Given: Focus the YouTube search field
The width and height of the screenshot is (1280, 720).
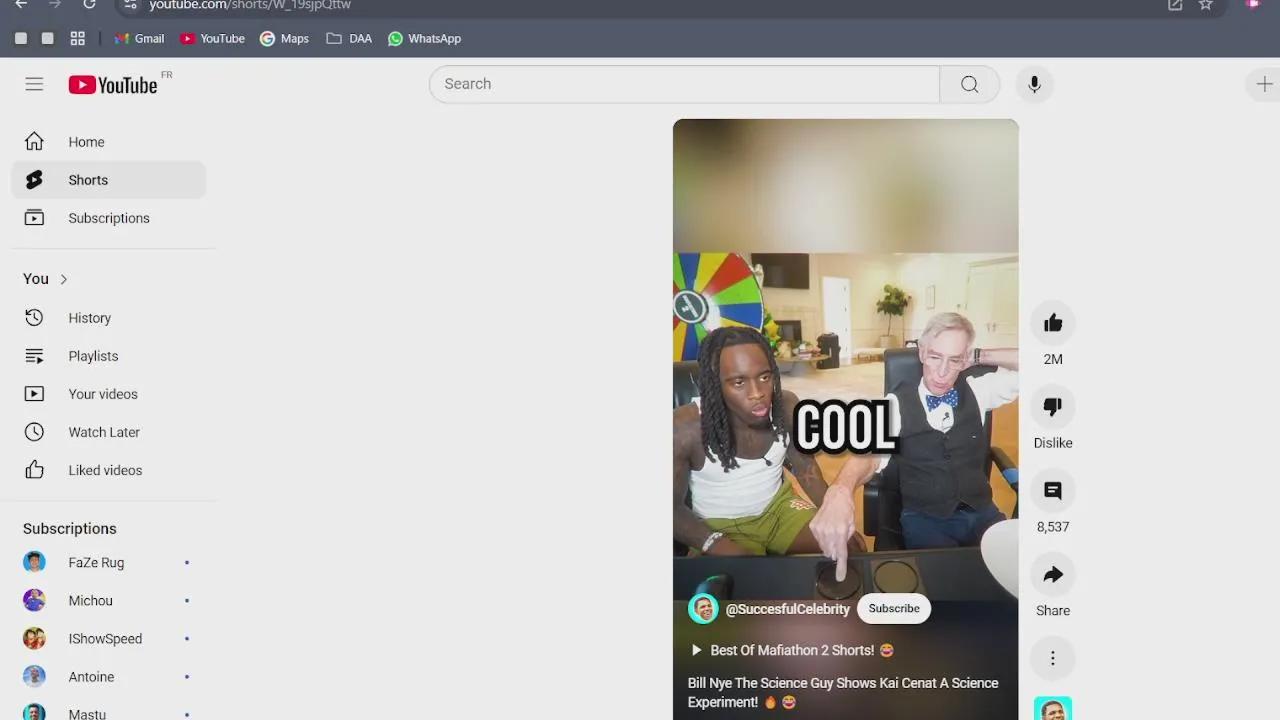Looking at the screenshot, I should click(684, 84).
